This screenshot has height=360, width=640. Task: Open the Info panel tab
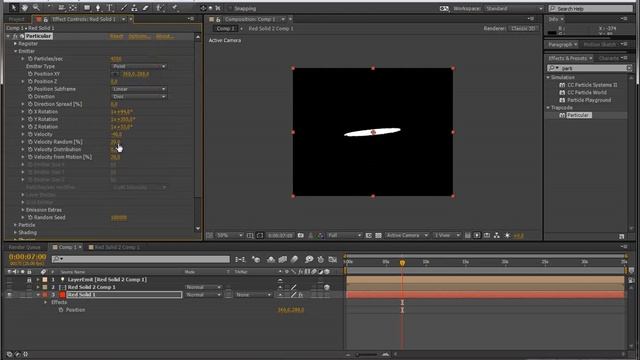point(553,19)
